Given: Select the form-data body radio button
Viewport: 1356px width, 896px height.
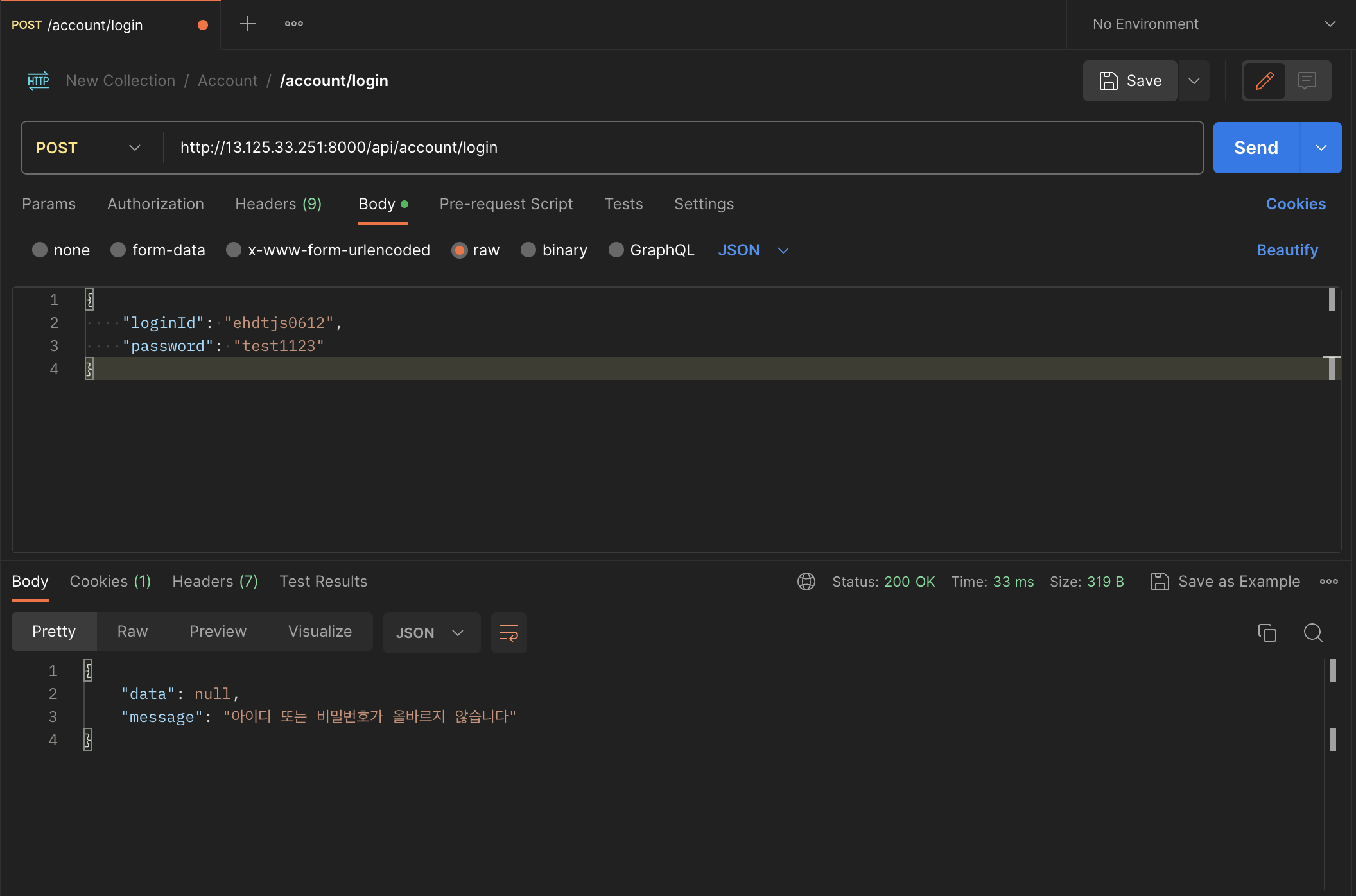Looking at the screenshot, I should pyautogui.click(x=118, y=250).
